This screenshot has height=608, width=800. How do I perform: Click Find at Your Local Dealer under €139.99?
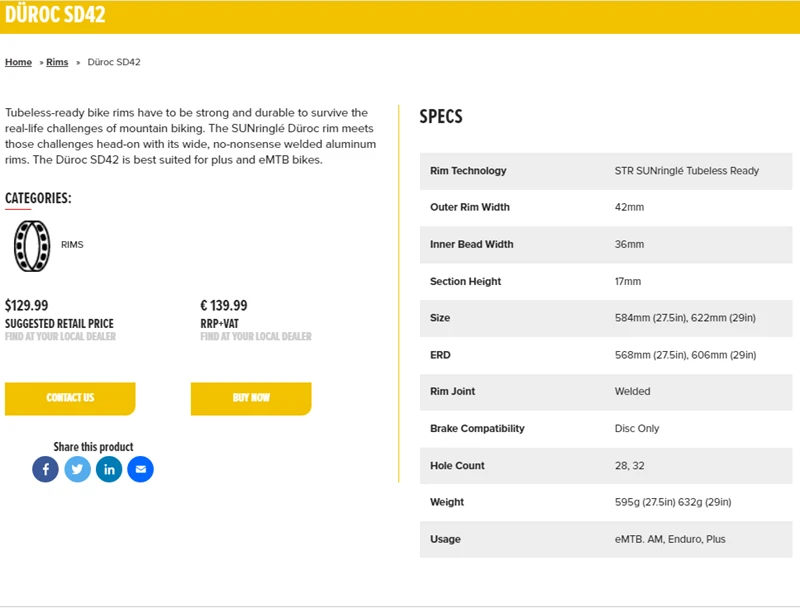click(x=256, y=337)
